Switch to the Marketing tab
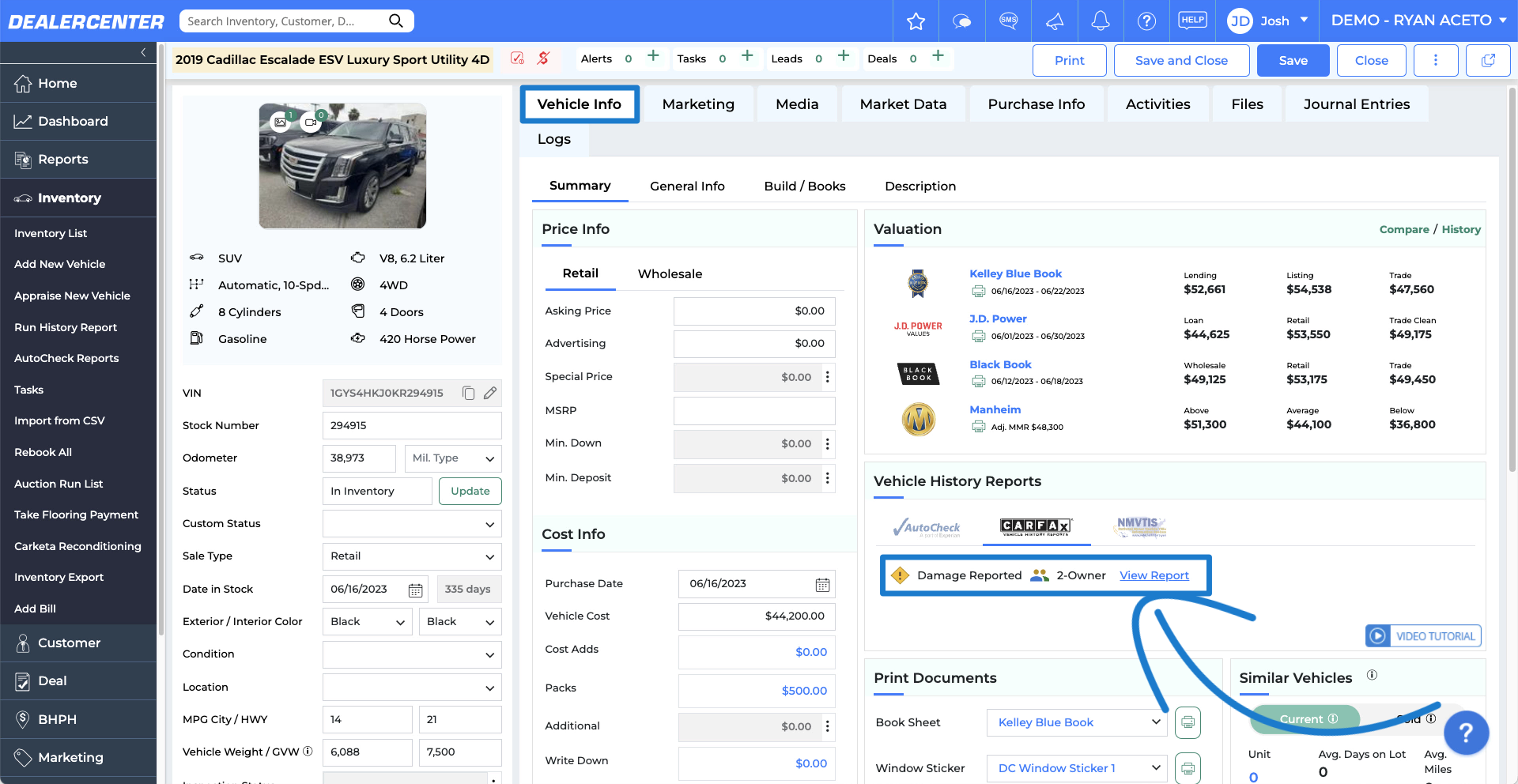Image resolution: width=1518 pixels, height=784 pixels. point(698,104)
